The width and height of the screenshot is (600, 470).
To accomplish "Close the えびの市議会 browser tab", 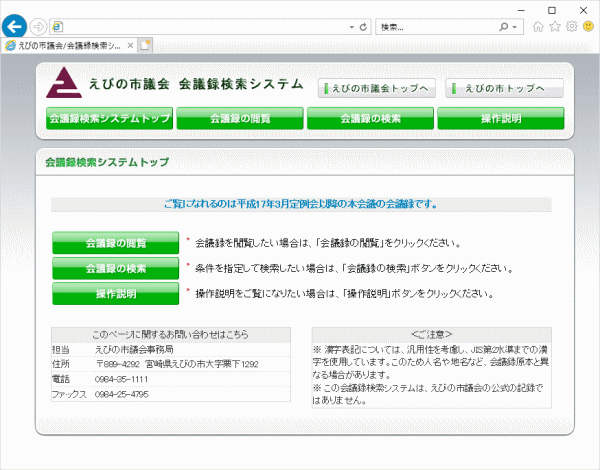I will tap(130, 46).
